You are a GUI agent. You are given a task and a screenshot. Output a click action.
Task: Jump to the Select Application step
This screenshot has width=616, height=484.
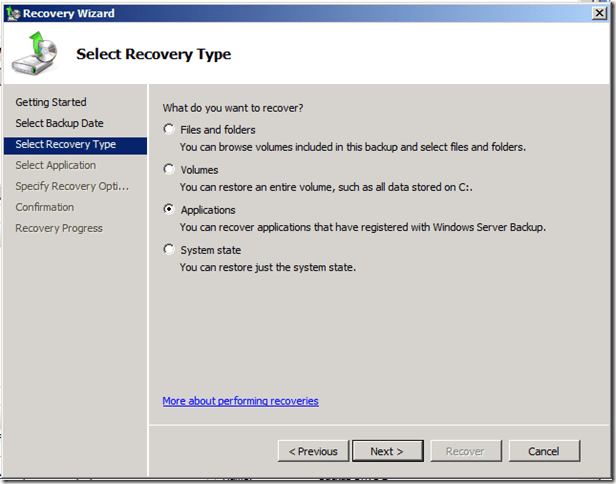[x=56, y=165]
